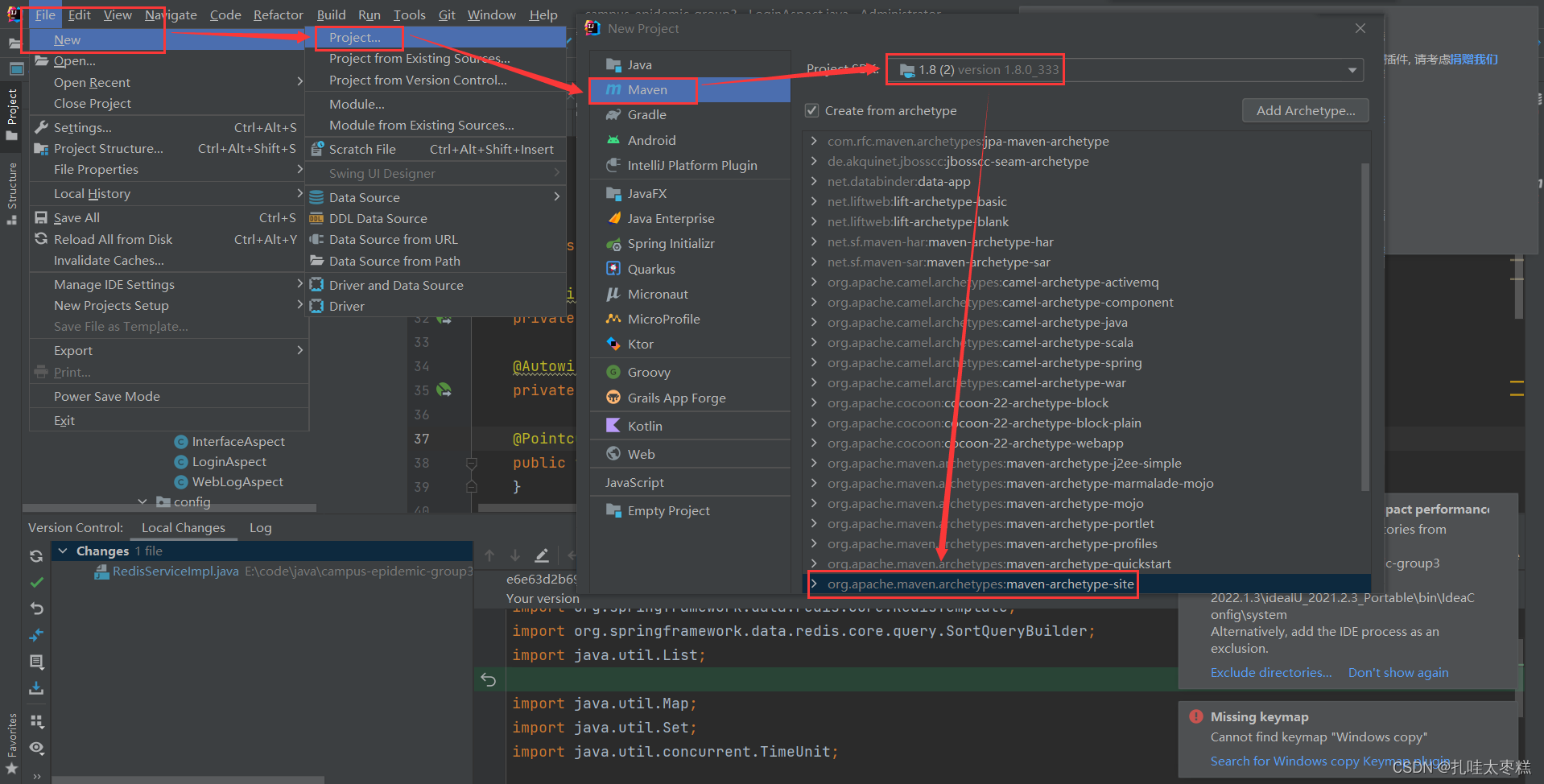Toggle Create from archetype checkbox
The width and height of the screenshot is (1544, 784).
click(812, 110)
